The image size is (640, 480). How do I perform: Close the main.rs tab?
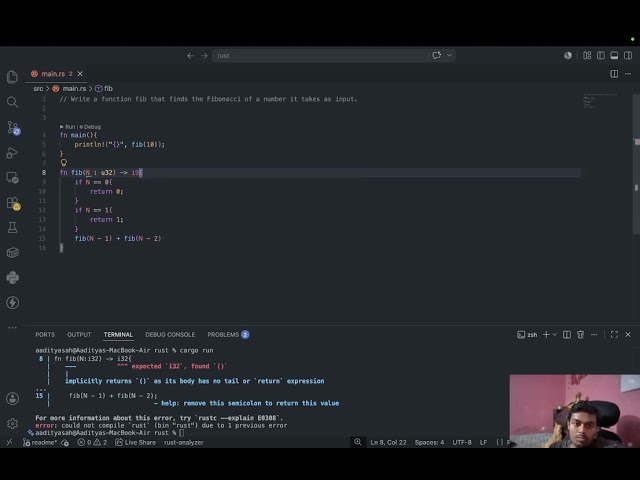80,74
